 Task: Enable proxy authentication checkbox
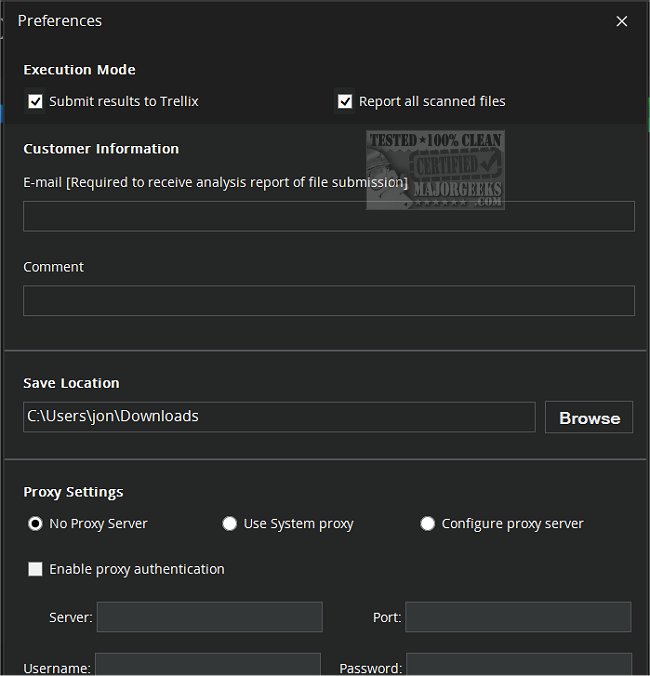(36, 569)
